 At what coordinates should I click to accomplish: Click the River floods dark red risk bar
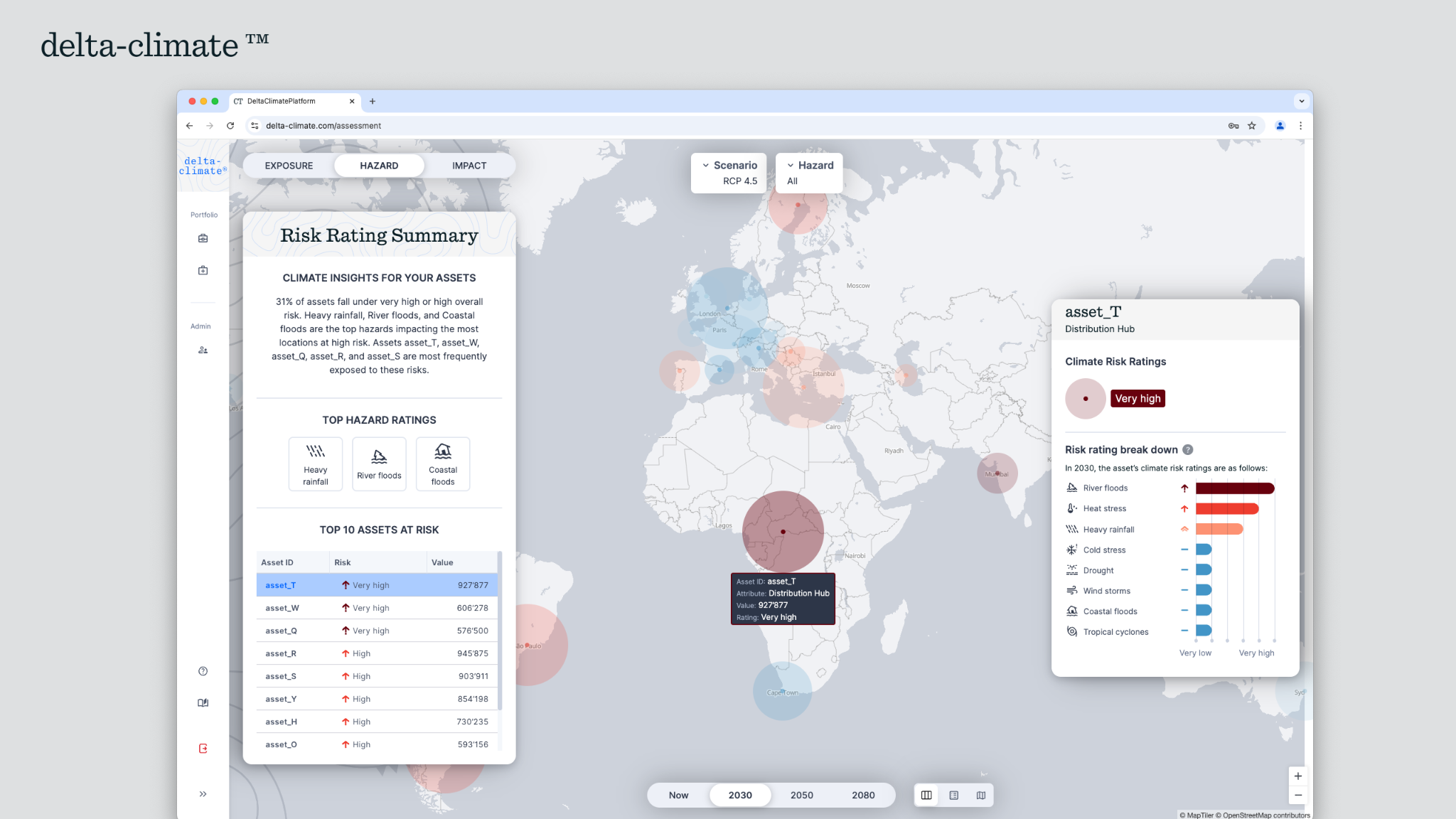click(x=1235, y=488)
